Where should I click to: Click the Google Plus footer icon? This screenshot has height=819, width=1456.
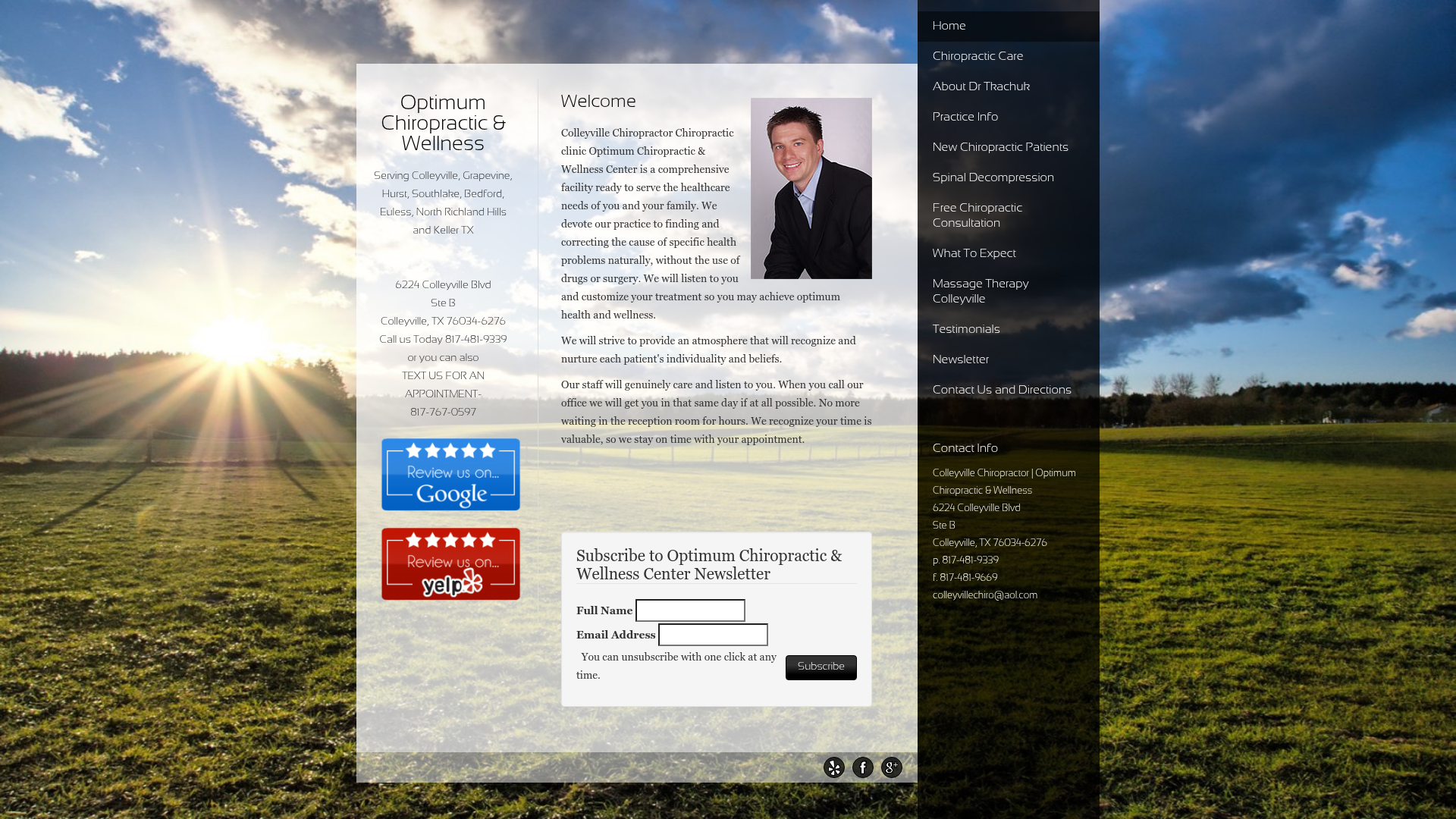891,767
